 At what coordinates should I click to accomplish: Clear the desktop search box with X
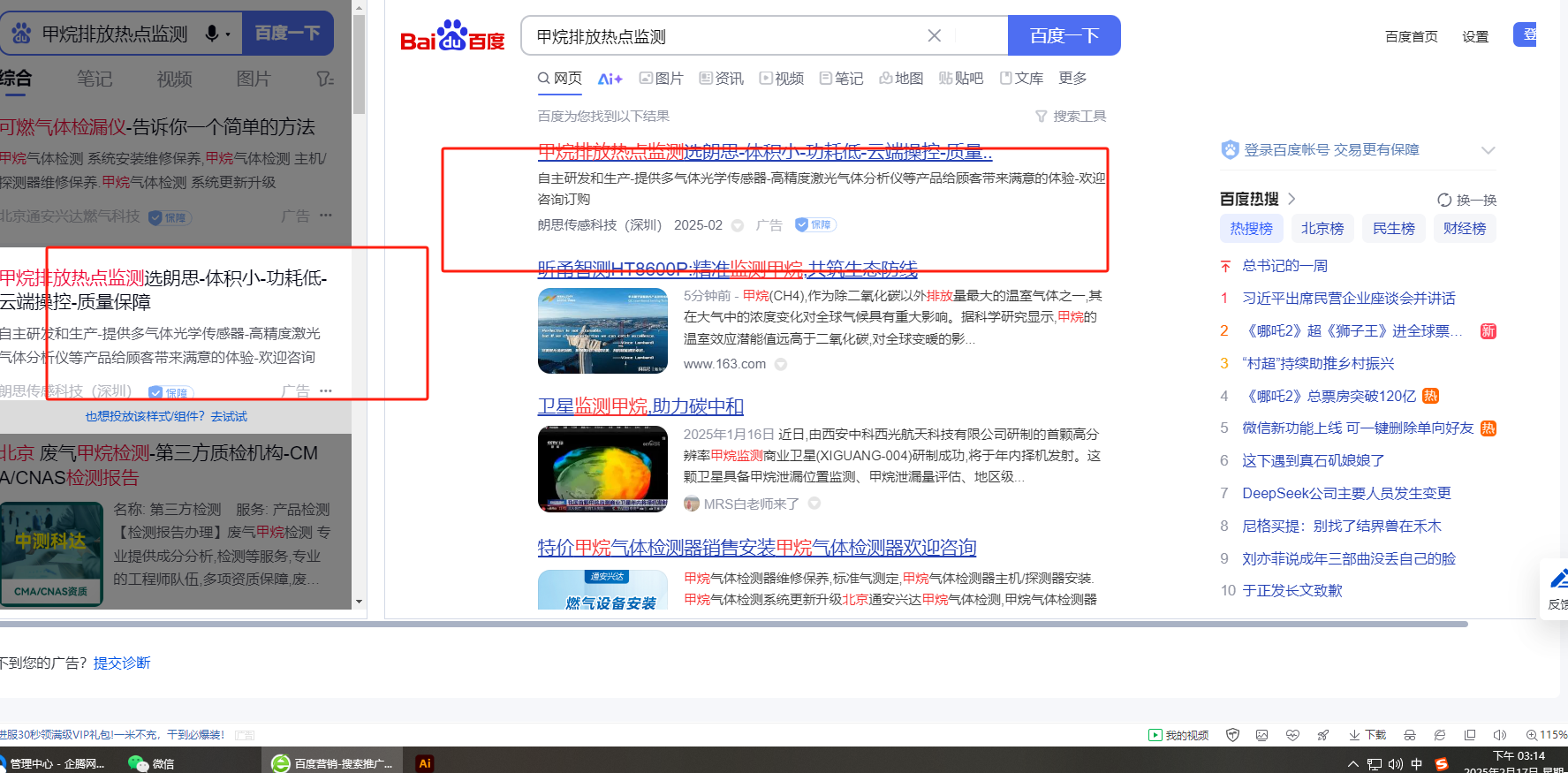[934, 35]
